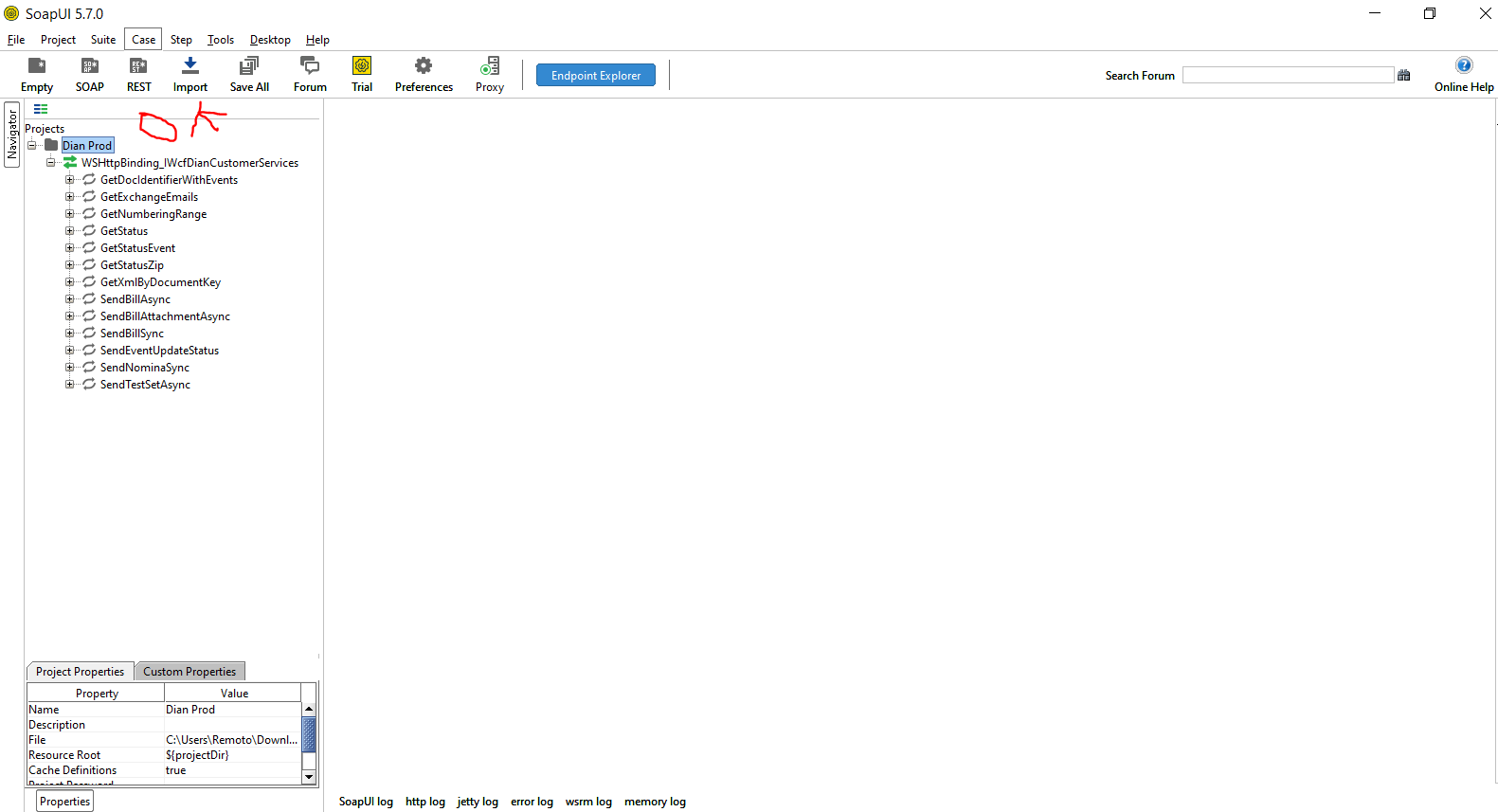Screen dimensions: 1498x812
Task: Expand the SendBillSync operation node
Action: pos(69,334)
